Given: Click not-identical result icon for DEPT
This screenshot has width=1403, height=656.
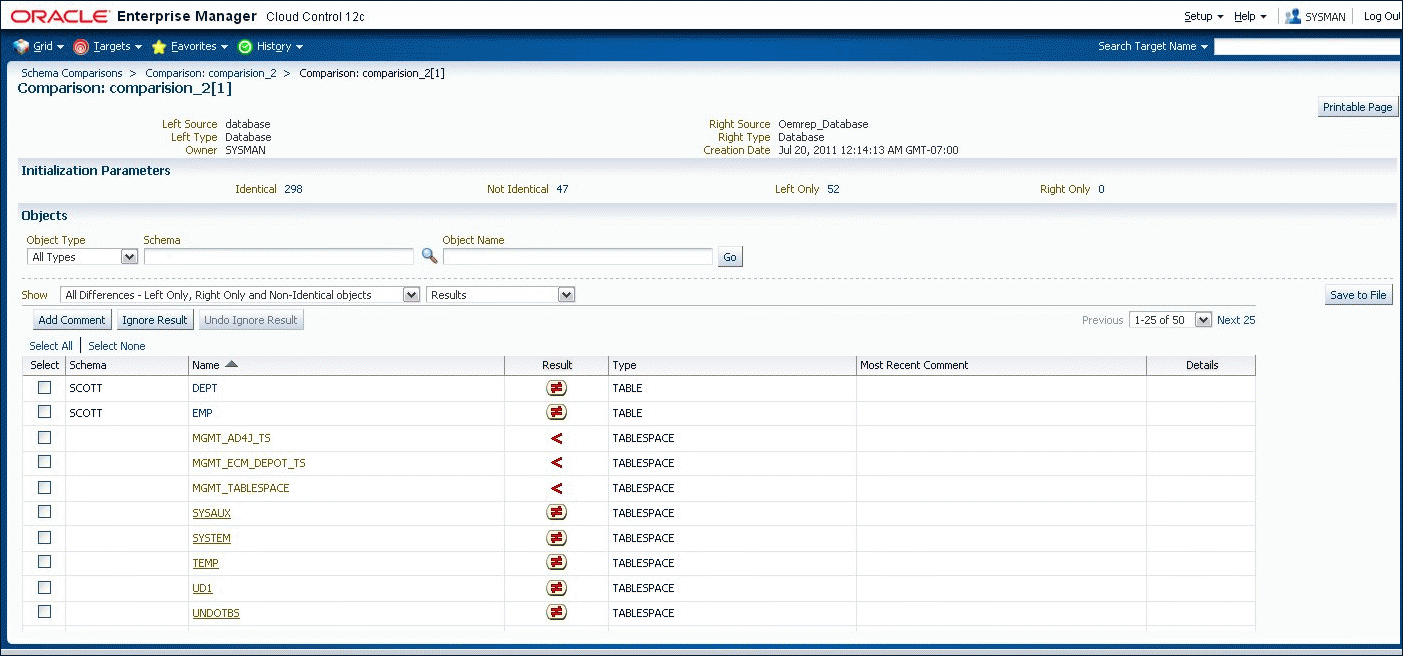Looking at the screenshot, I should pyautogui.click(x=557, y=388).
